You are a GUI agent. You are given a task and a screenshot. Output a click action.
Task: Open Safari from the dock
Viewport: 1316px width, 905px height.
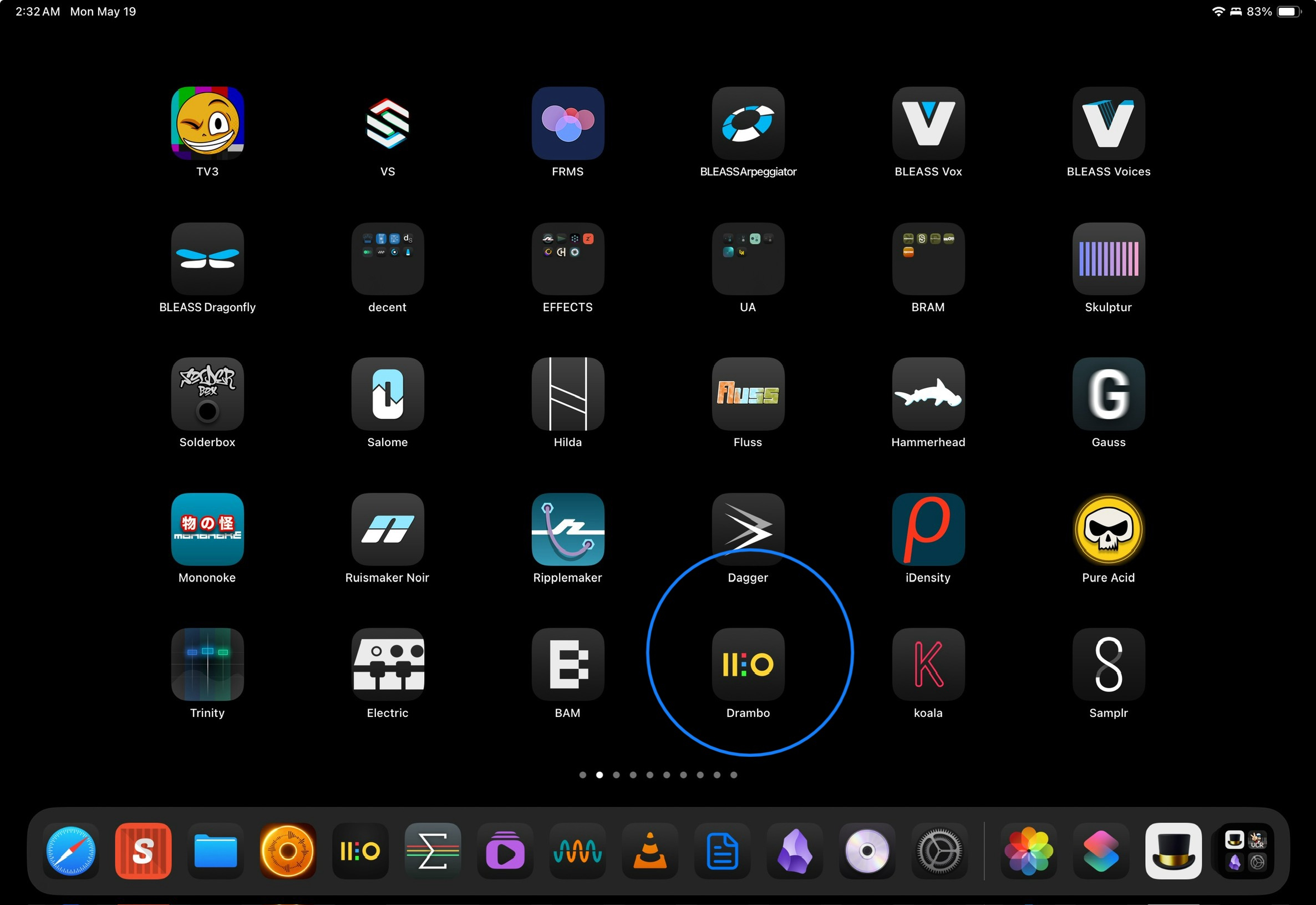click(x=71, y=851)
